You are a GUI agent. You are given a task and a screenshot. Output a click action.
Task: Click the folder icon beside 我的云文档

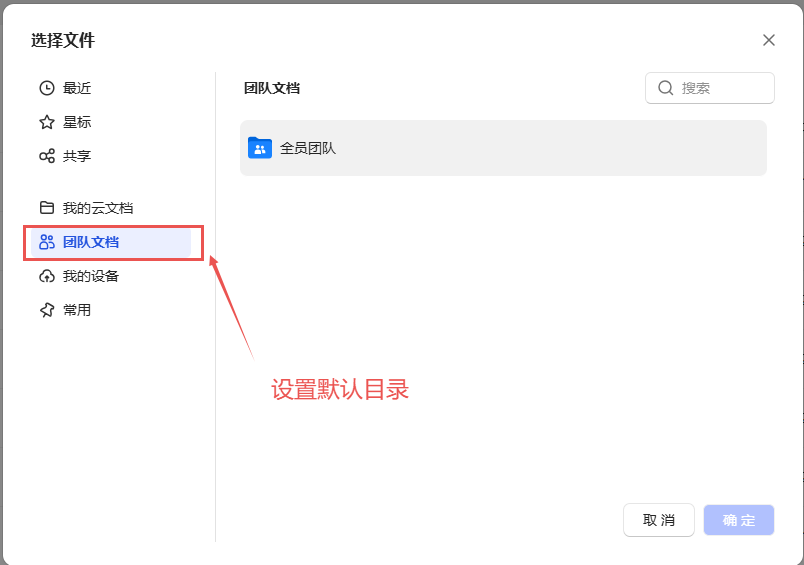(47, 208)
